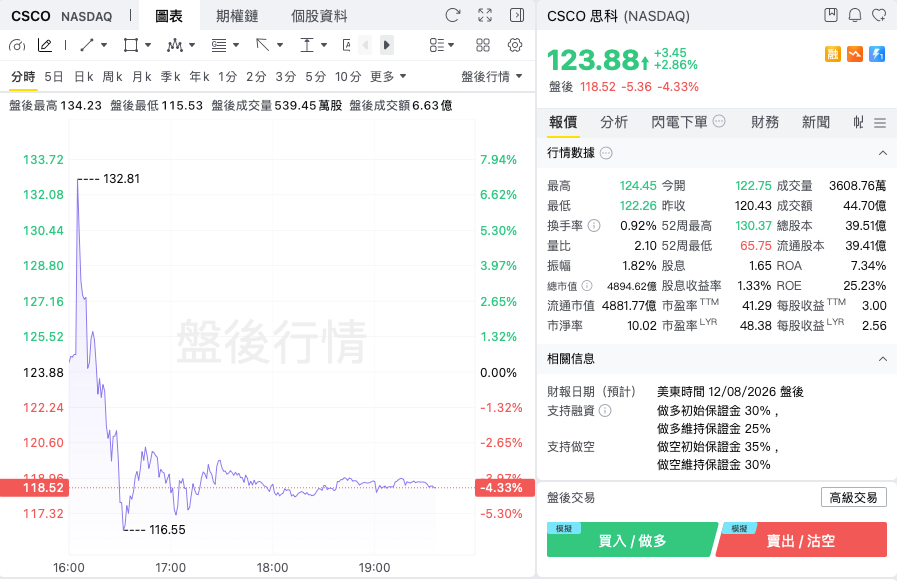The image size is (897, 581).
Task: Show info about margin support 支持融資
Action: pyautogui.click(x=605, y=411)
